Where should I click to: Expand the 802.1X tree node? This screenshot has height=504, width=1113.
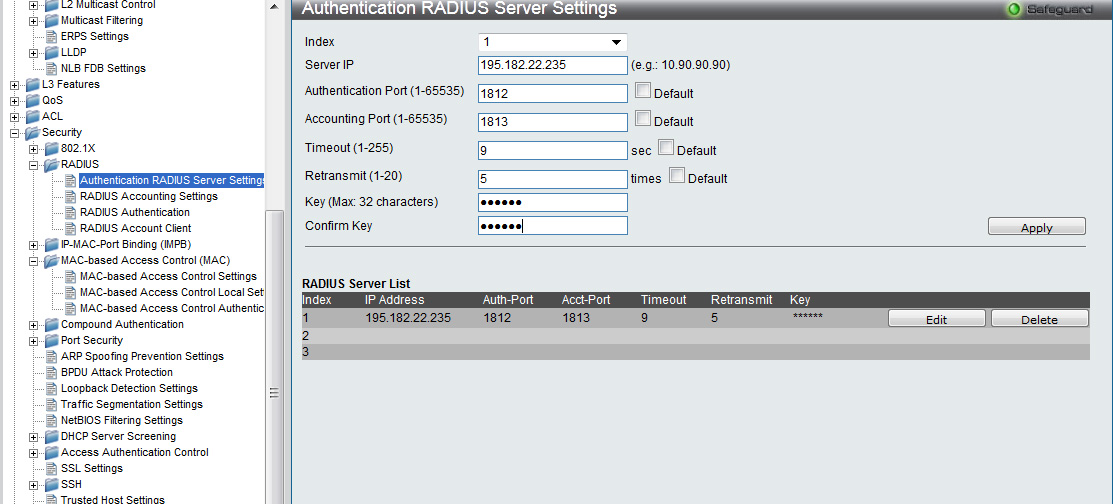pyautogui.click(x=33, y=148)
